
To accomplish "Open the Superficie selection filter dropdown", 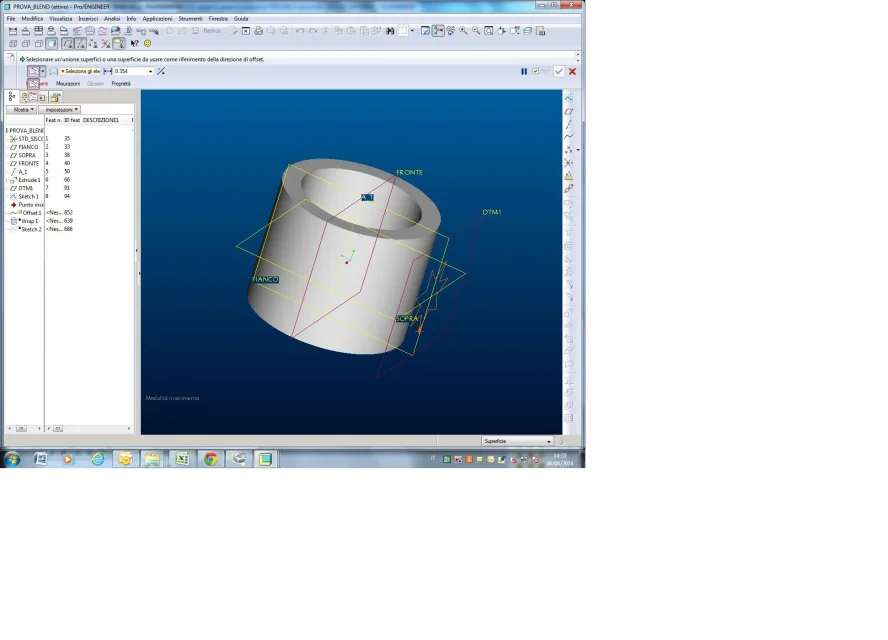I will pos(548,441).
